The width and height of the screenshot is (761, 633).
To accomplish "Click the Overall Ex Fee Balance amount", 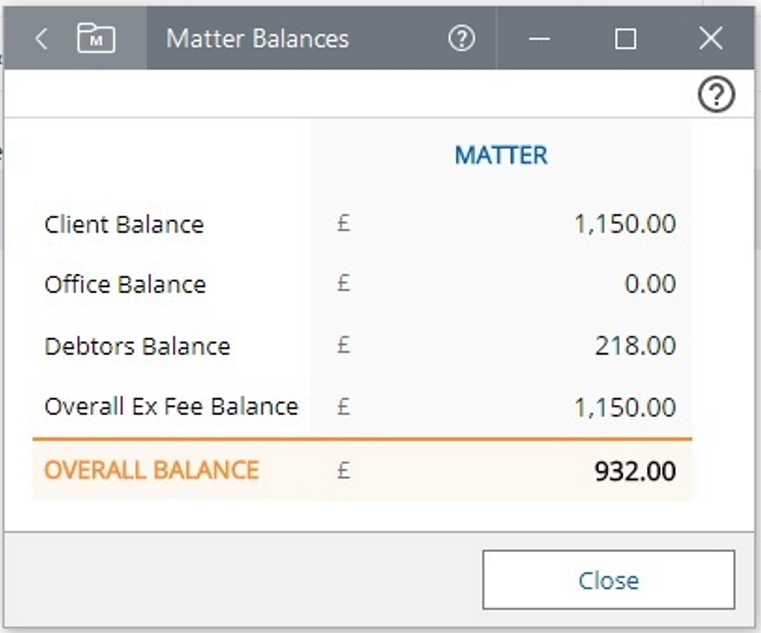I will pos(625,408).
